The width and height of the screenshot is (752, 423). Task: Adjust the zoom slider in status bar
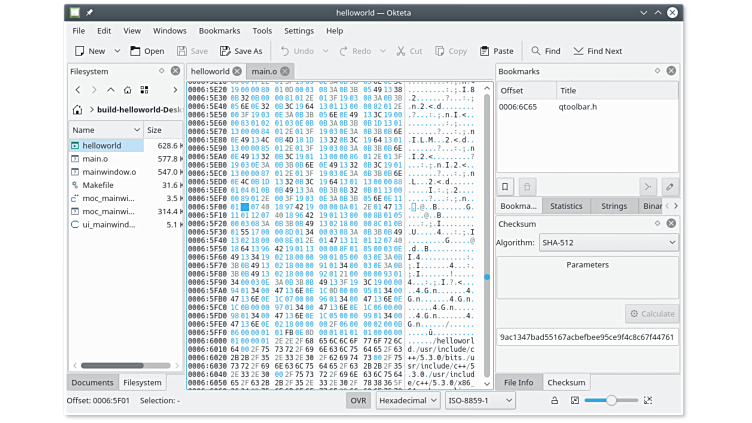click(610, 400)
